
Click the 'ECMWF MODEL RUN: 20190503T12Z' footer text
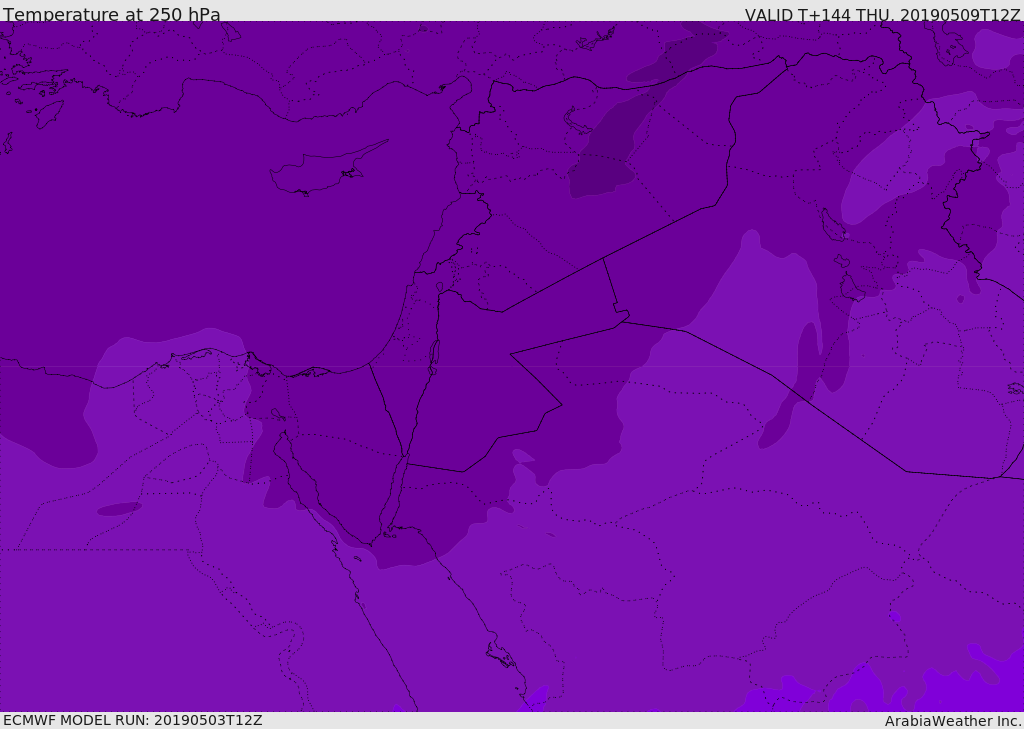pos(133,721)
